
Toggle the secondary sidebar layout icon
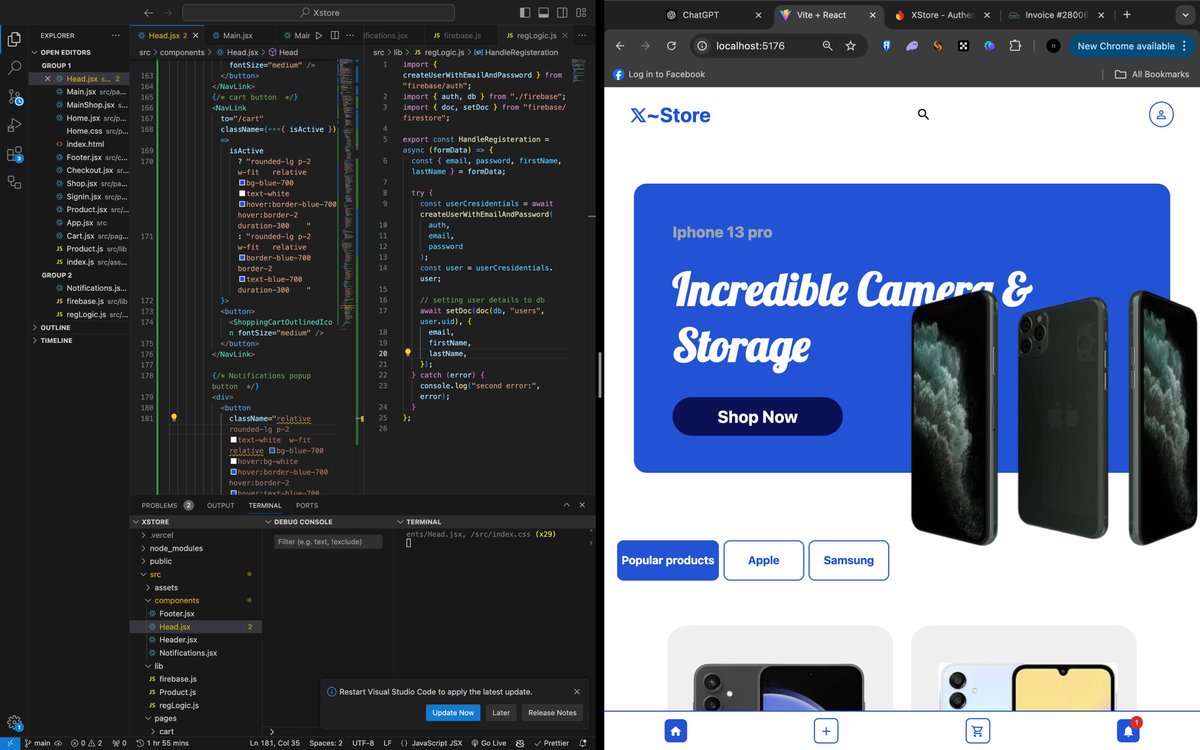pos(562,13)
